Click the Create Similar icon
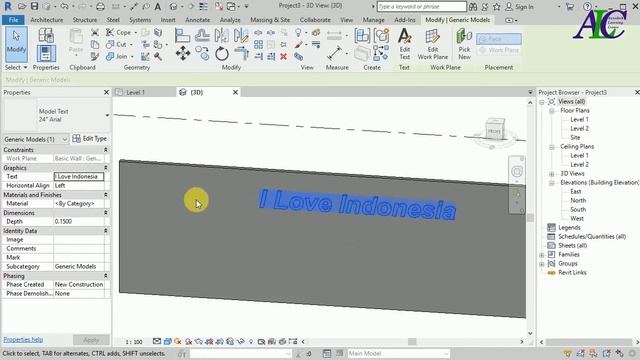The width and height of the screenshot is (640, 360). (380, 53)
